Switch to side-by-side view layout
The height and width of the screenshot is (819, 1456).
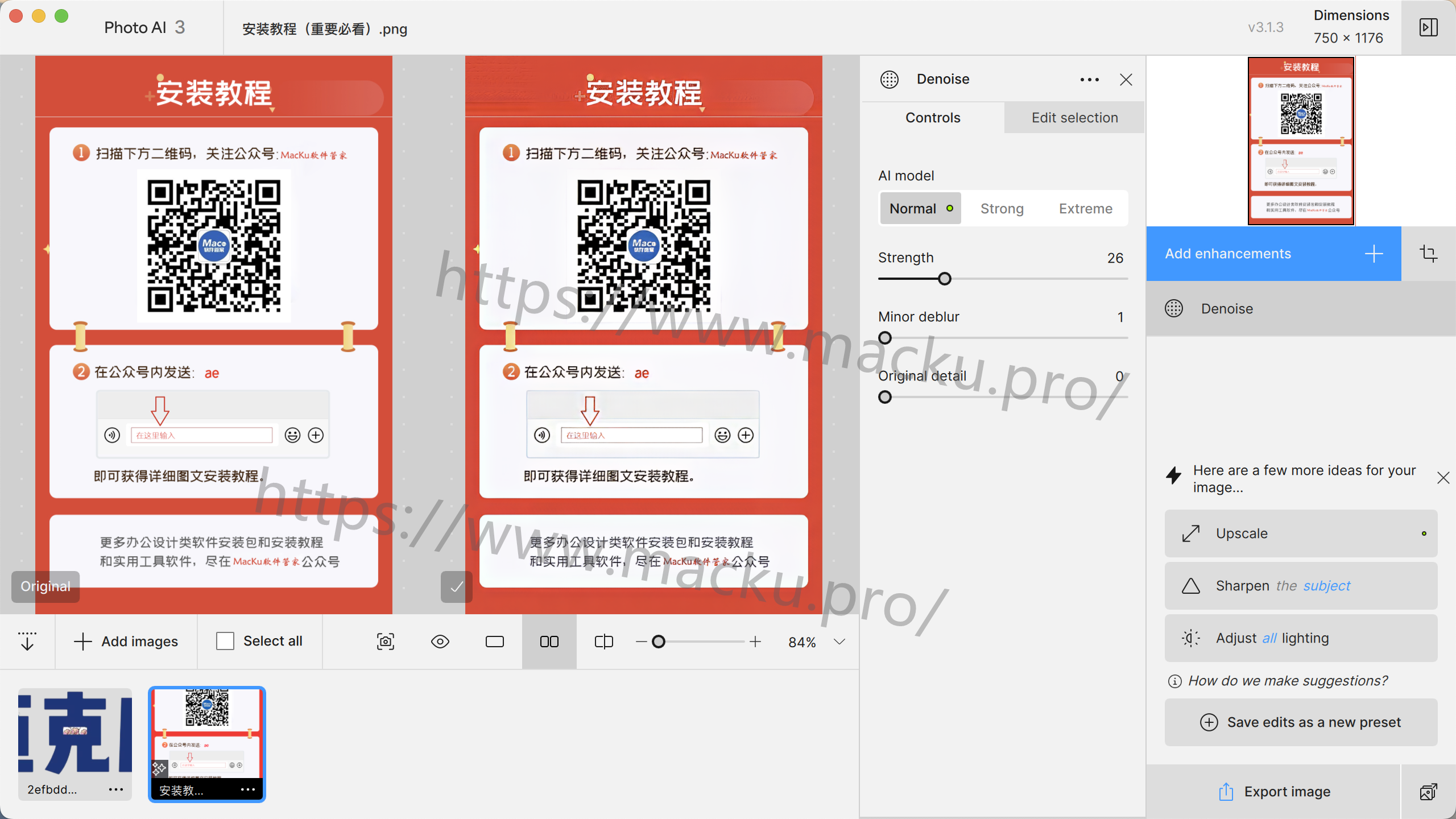click(549, 642)
